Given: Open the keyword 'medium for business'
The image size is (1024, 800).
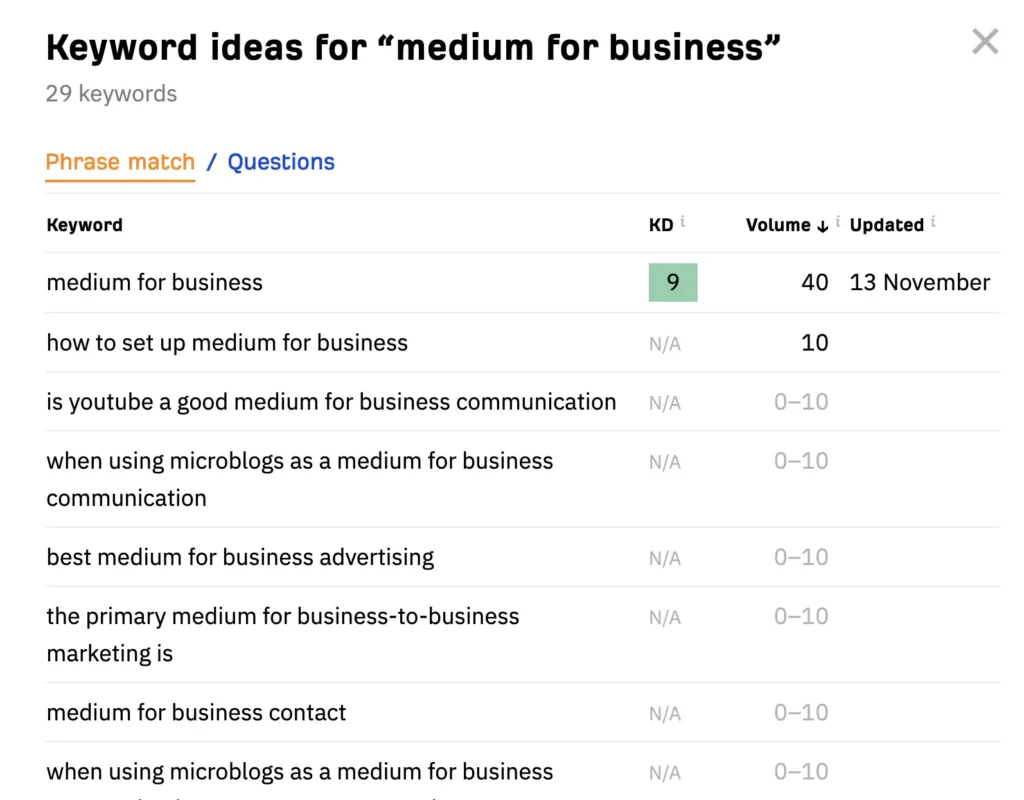Looking at the screenshot, I should tap(154, 282).
